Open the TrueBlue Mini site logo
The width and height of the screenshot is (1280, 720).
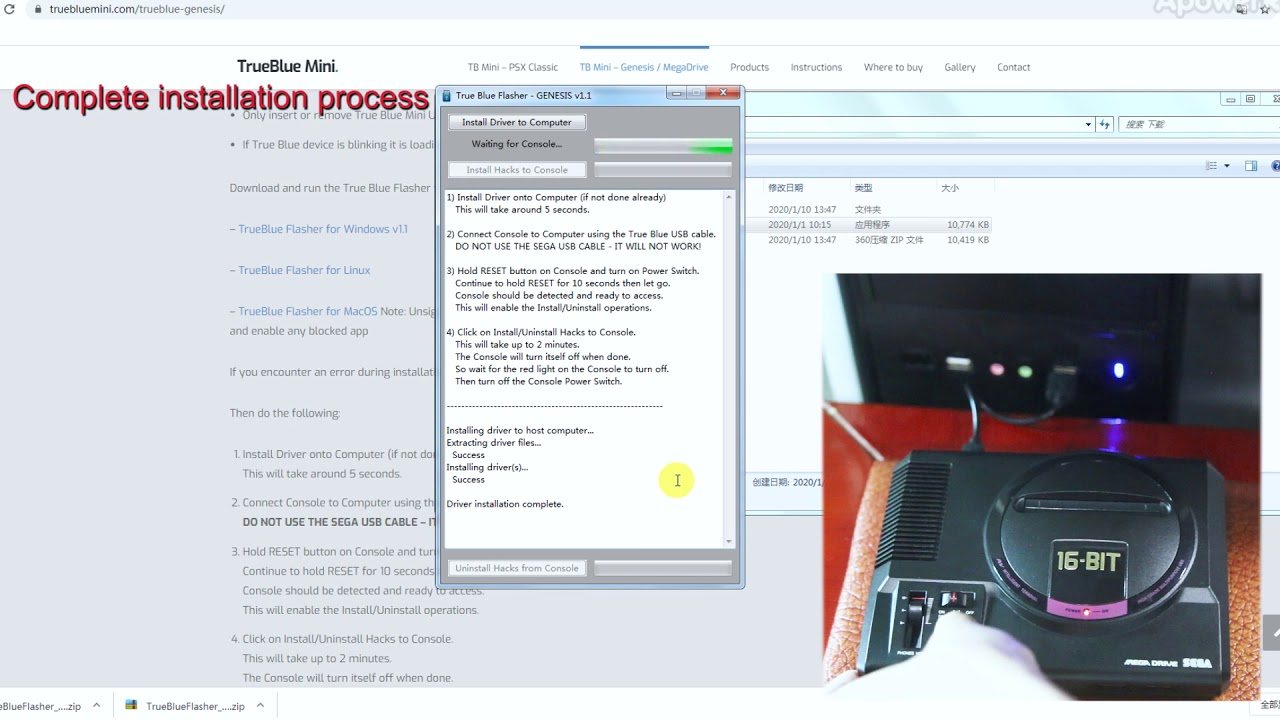pyautogui.click(x=287, y=67)
